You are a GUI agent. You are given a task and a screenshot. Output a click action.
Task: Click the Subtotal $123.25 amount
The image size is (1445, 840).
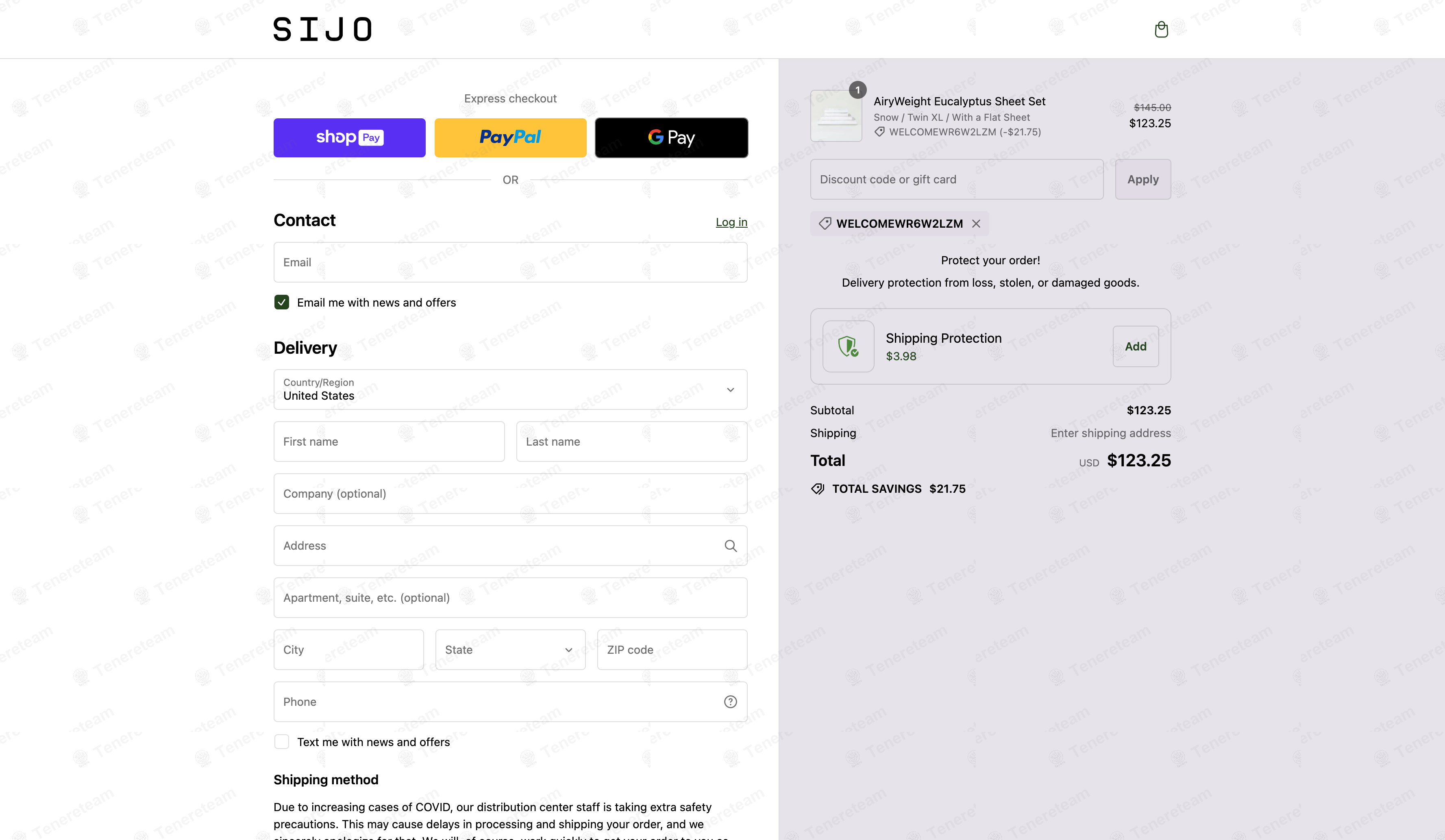(1149, 411)
